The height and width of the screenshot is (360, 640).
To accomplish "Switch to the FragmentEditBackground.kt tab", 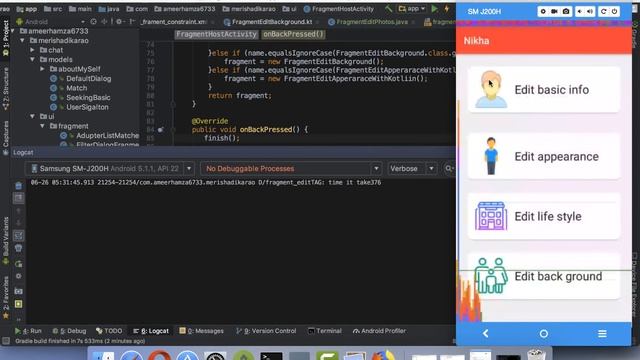I will coord(271,22).
